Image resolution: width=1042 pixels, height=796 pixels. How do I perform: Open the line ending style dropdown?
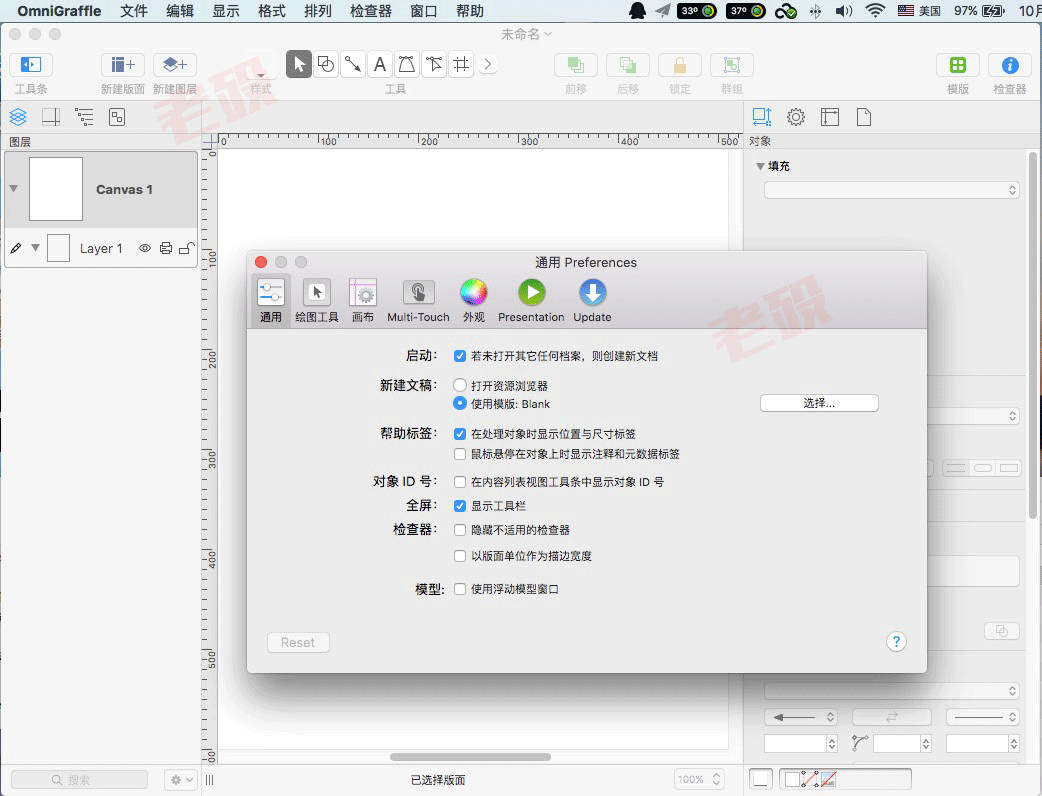coord(982,717)
